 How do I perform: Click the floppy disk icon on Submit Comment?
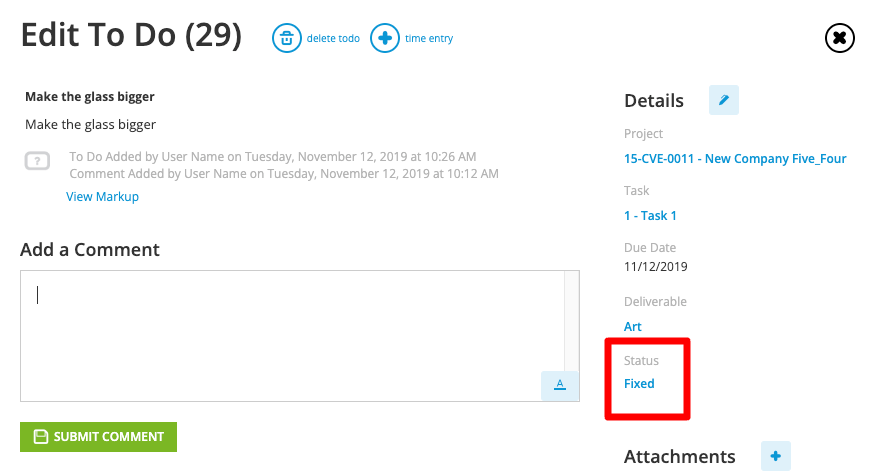tap(41, 437)
